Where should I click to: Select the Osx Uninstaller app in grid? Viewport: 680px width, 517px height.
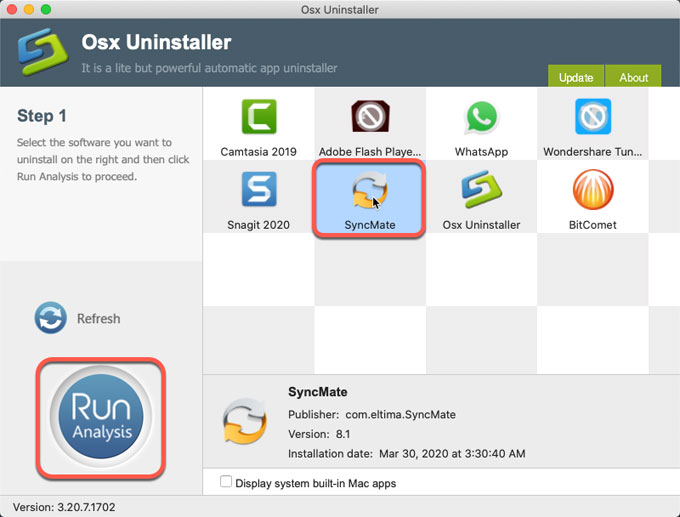481,190
